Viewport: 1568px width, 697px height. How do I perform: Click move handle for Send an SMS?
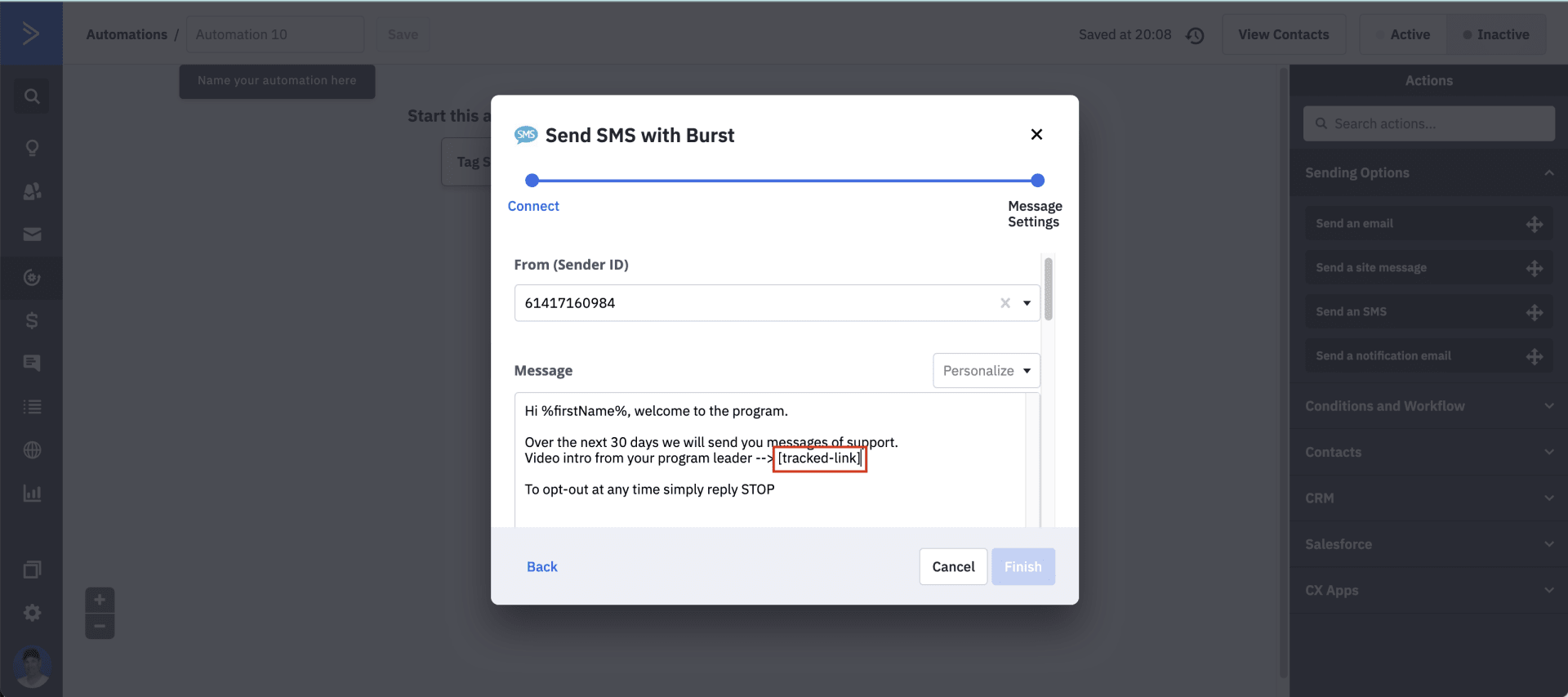tap(1535, 313)
